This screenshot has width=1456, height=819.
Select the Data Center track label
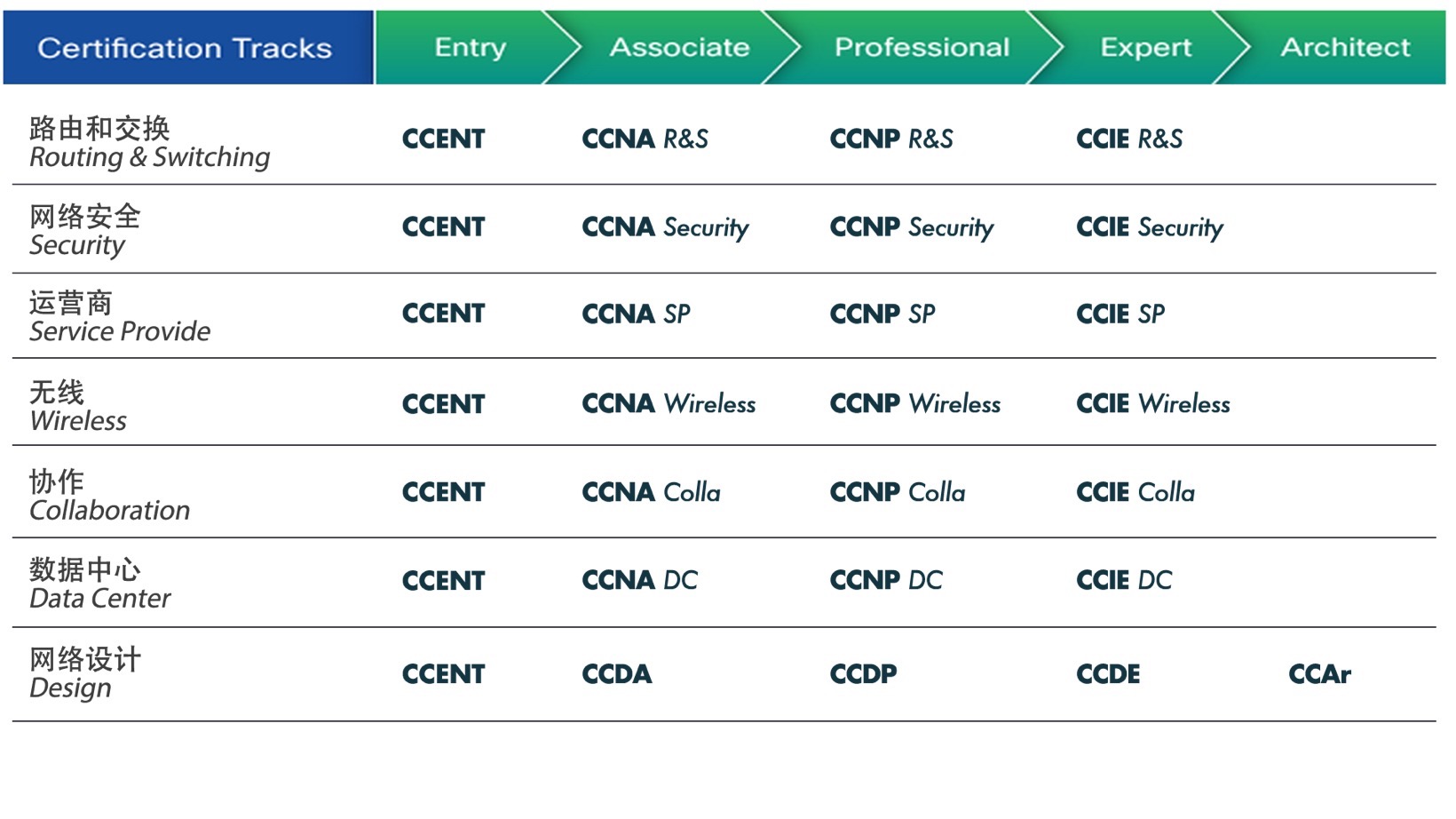tap(99, 584)
